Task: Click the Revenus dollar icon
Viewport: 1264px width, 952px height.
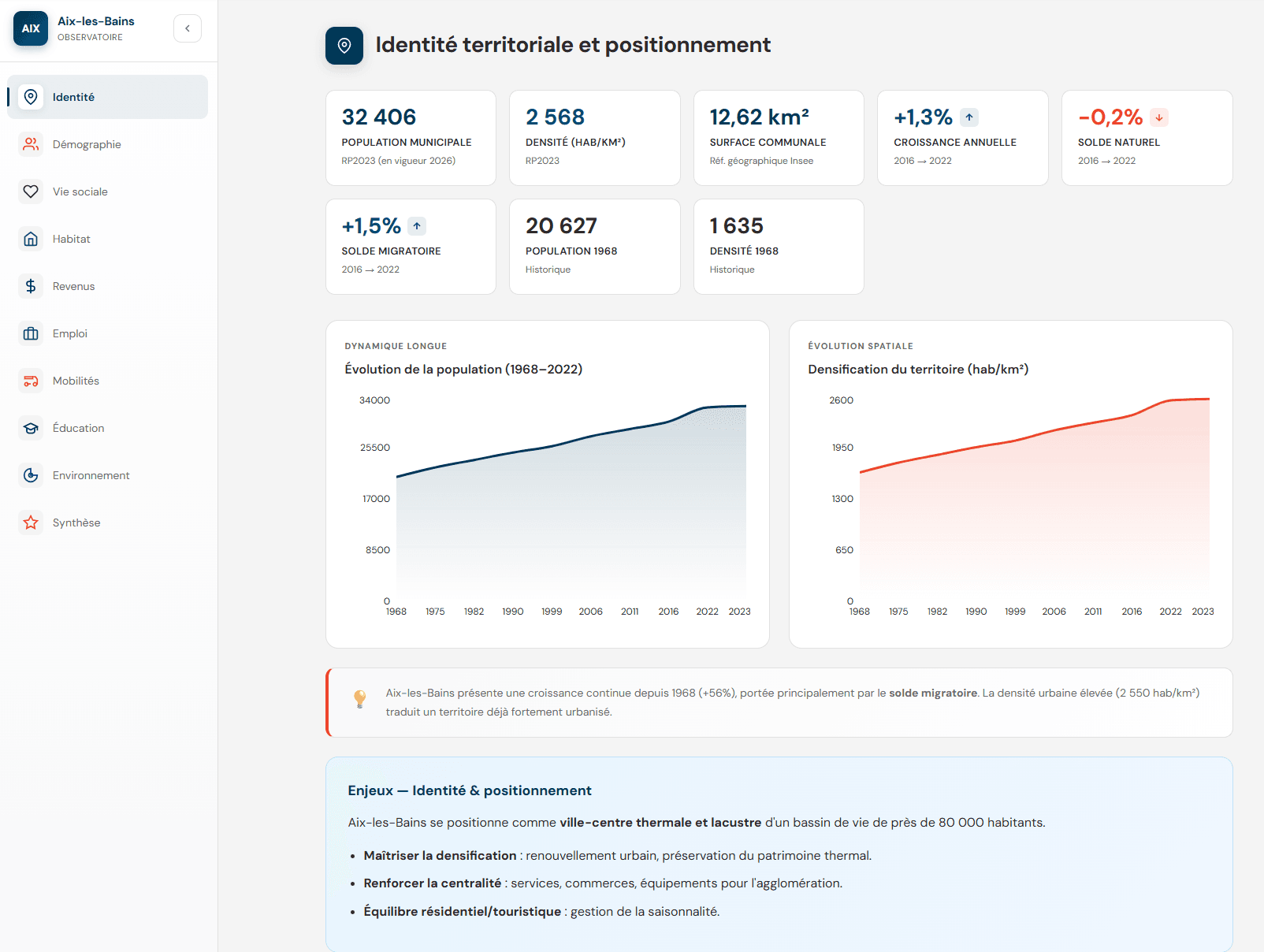Action: 31,286
